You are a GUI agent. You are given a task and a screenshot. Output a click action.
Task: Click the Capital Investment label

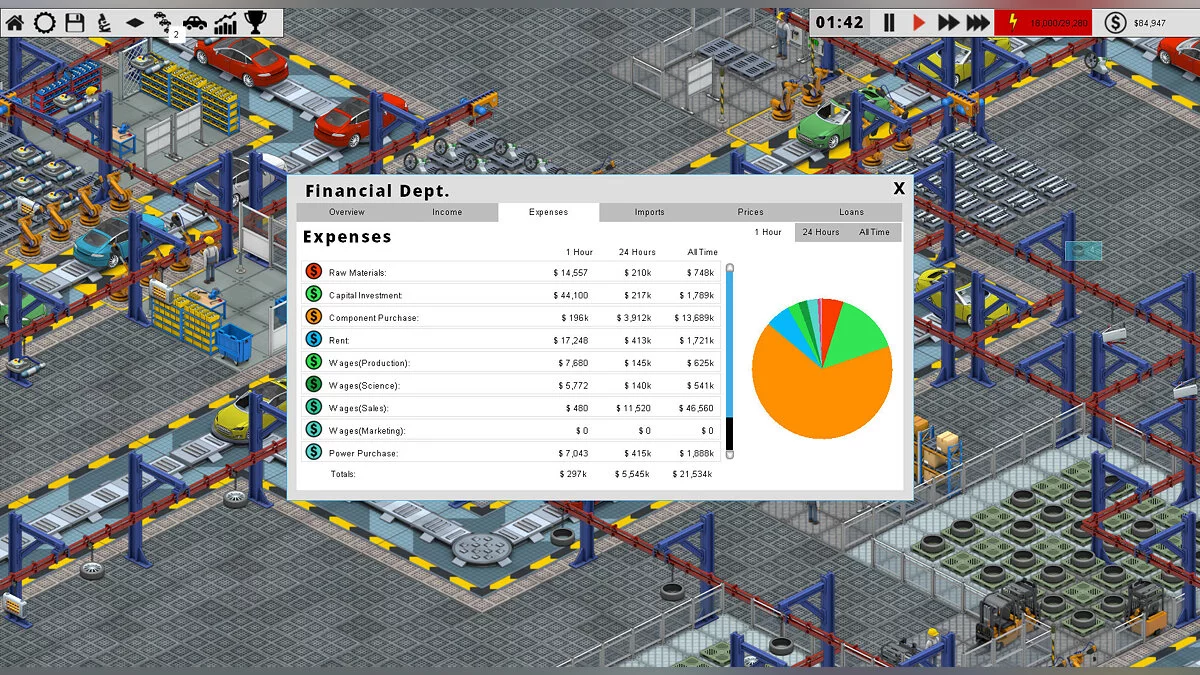pyautogui.click(x=365, y=295)
